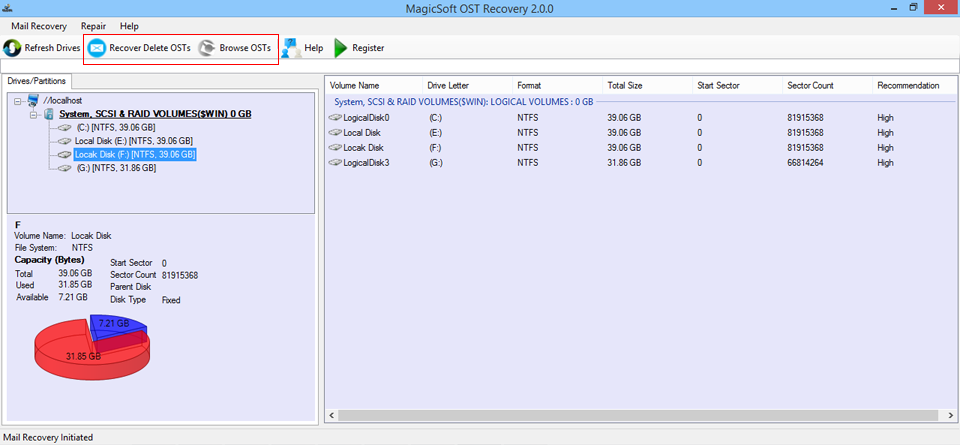The image size is (960, 445).
Task: Click the disk icon of the LogicalDisk3 row
Action: (335, 163)
